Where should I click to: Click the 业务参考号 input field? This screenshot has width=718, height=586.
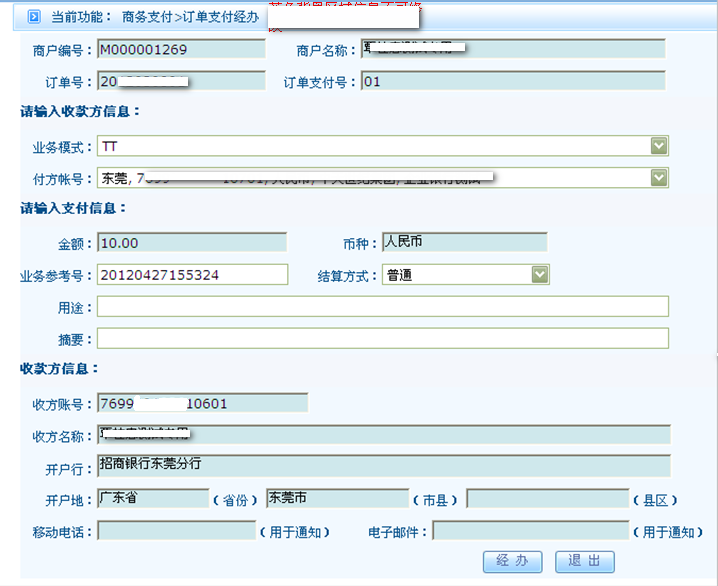click(x=192, y=274)
